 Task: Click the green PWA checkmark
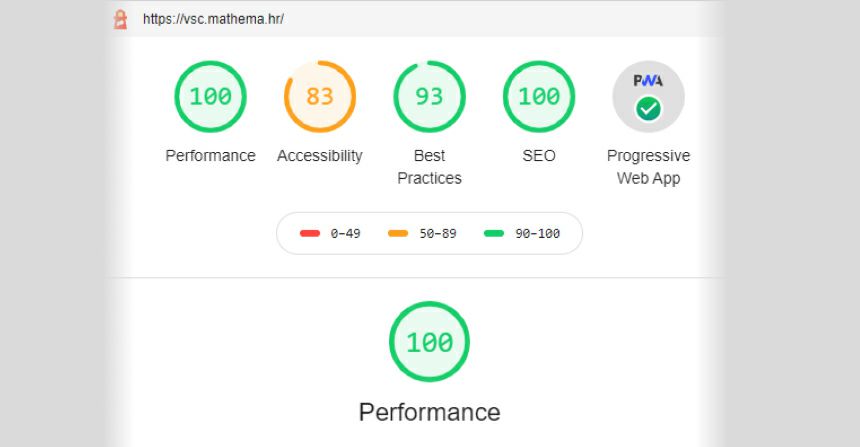point(648,109)
